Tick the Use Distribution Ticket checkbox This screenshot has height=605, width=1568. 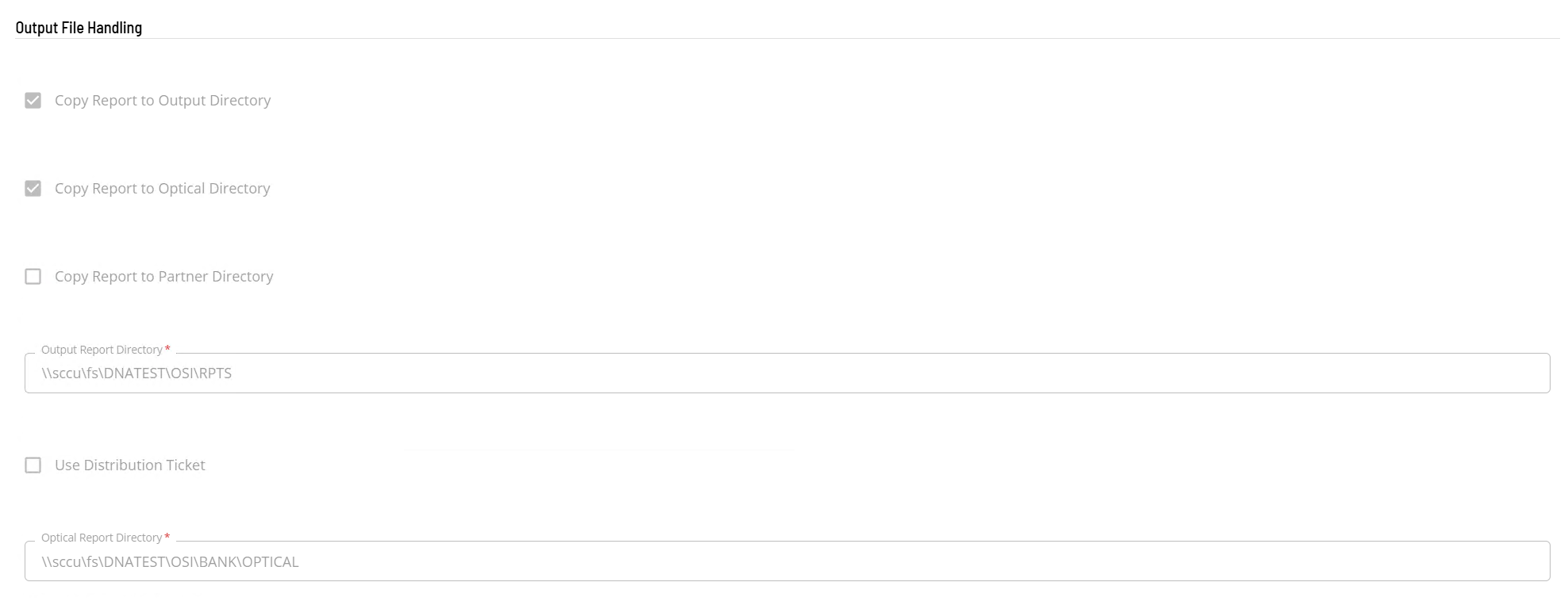(33, 465)
